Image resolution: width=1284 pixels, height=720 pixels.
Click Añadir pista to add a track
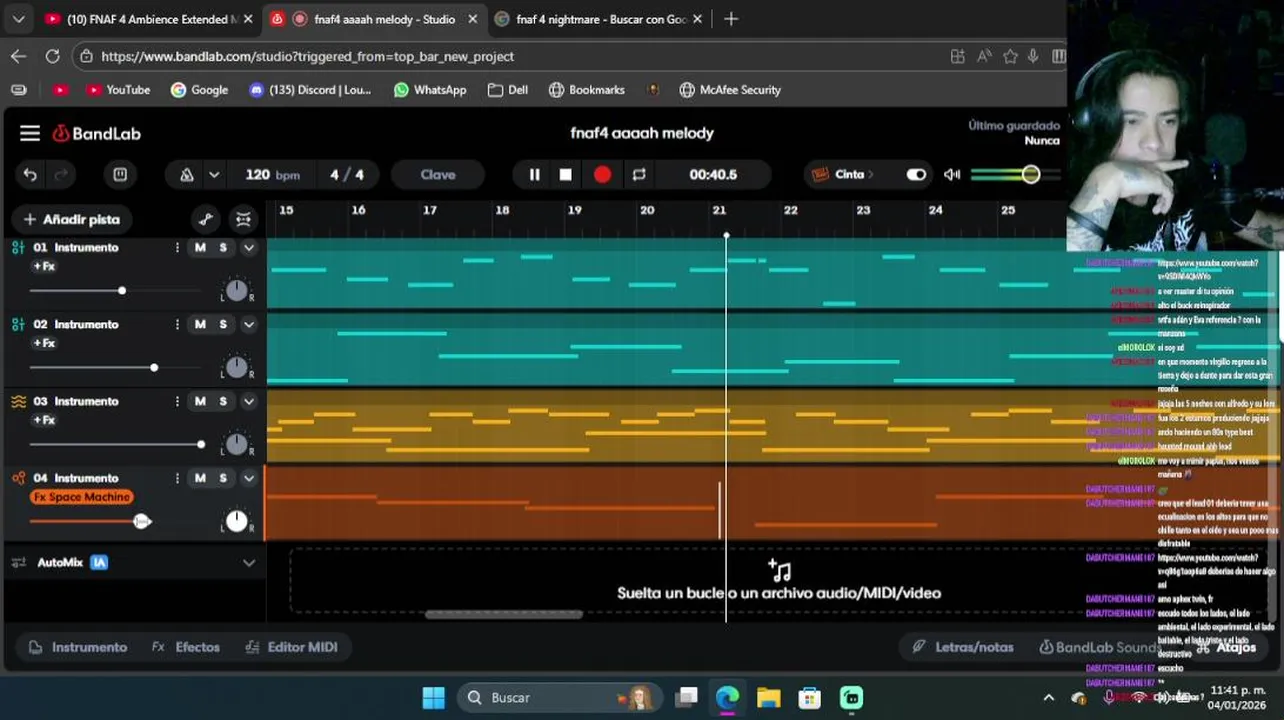(71, 219)
